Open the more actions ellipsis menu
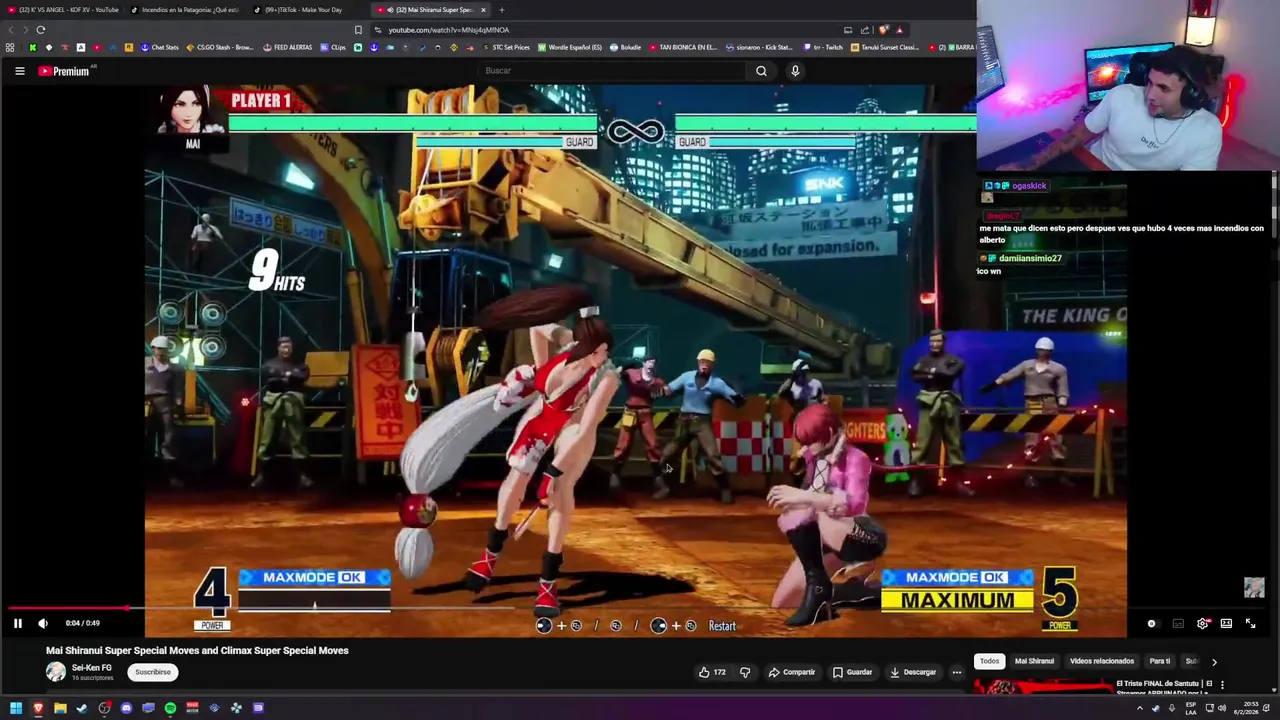 (957, 672)
